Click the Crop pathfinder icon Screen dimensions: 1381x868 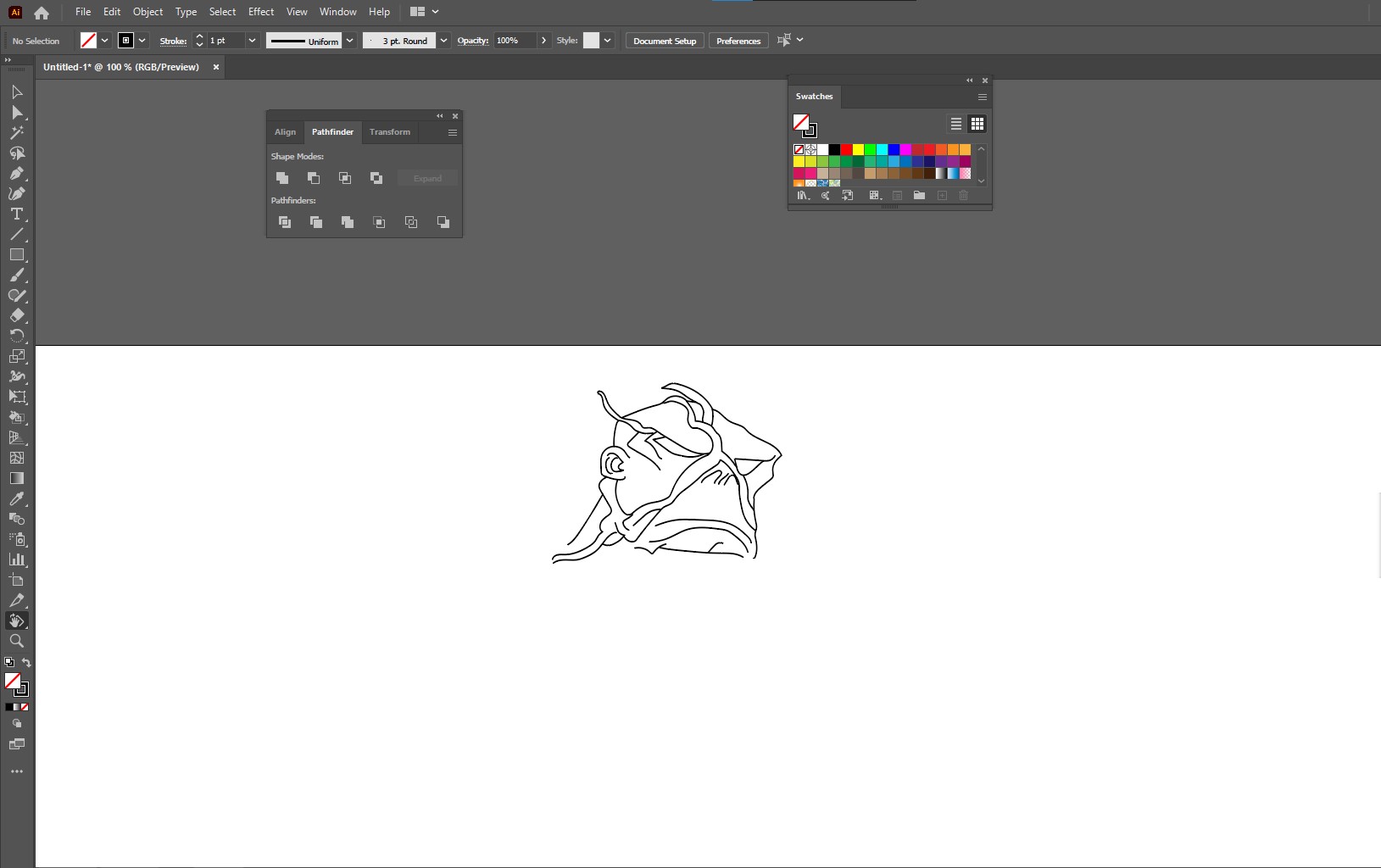379,222
